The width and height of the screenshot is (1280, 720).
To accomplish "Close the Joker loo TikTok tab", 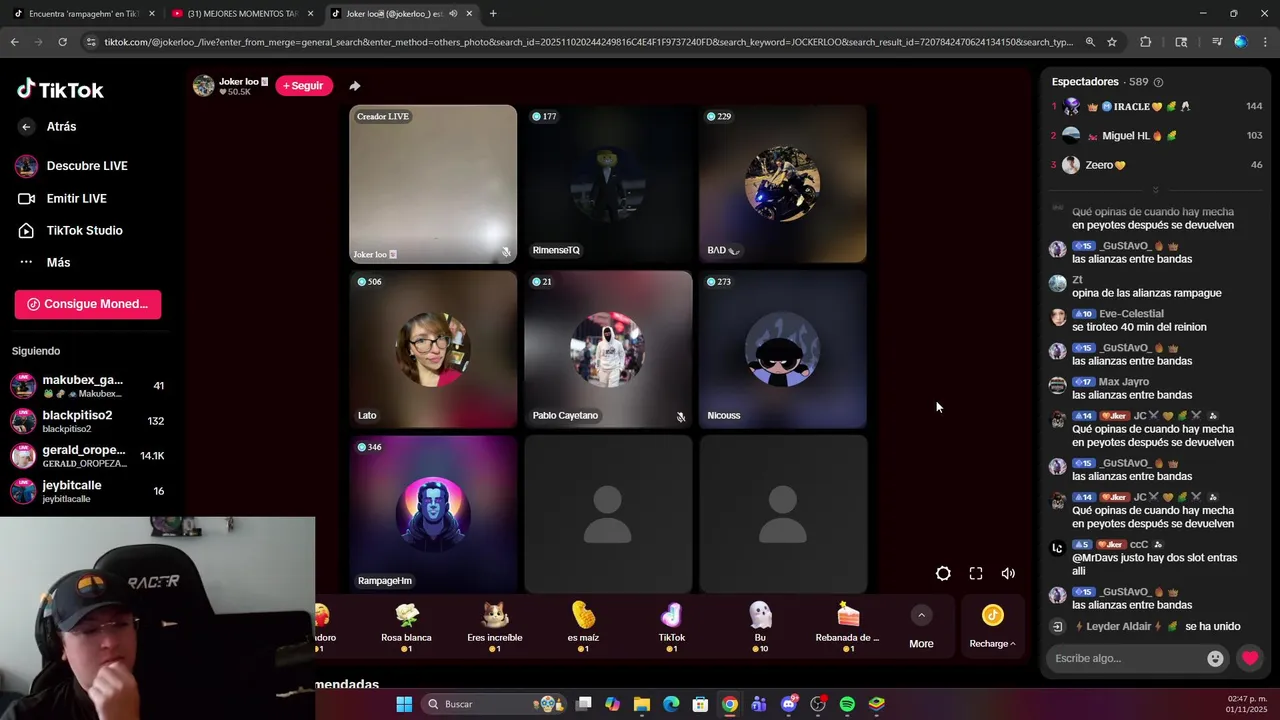I will point(468,14).
